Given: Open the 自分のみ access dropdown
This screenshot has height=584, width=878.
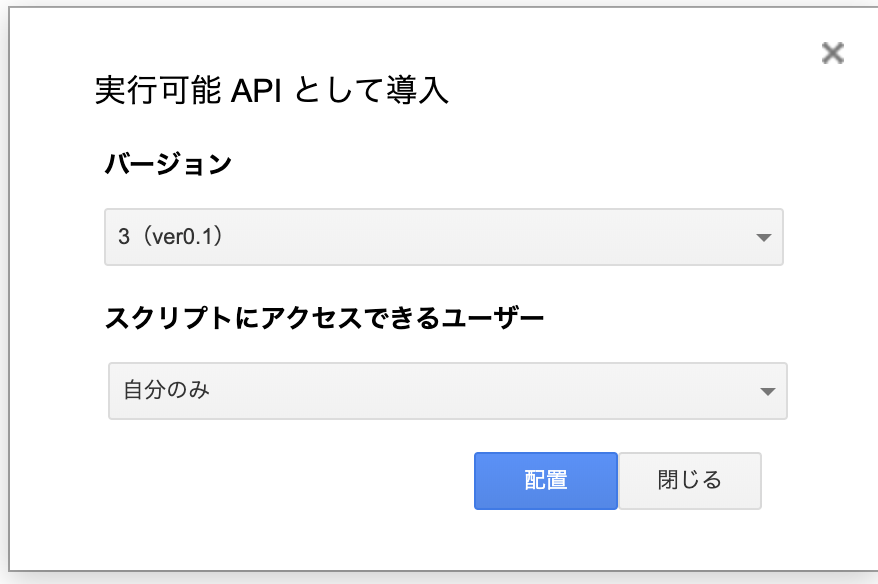Looking at the screenshot, I should 447,391.
